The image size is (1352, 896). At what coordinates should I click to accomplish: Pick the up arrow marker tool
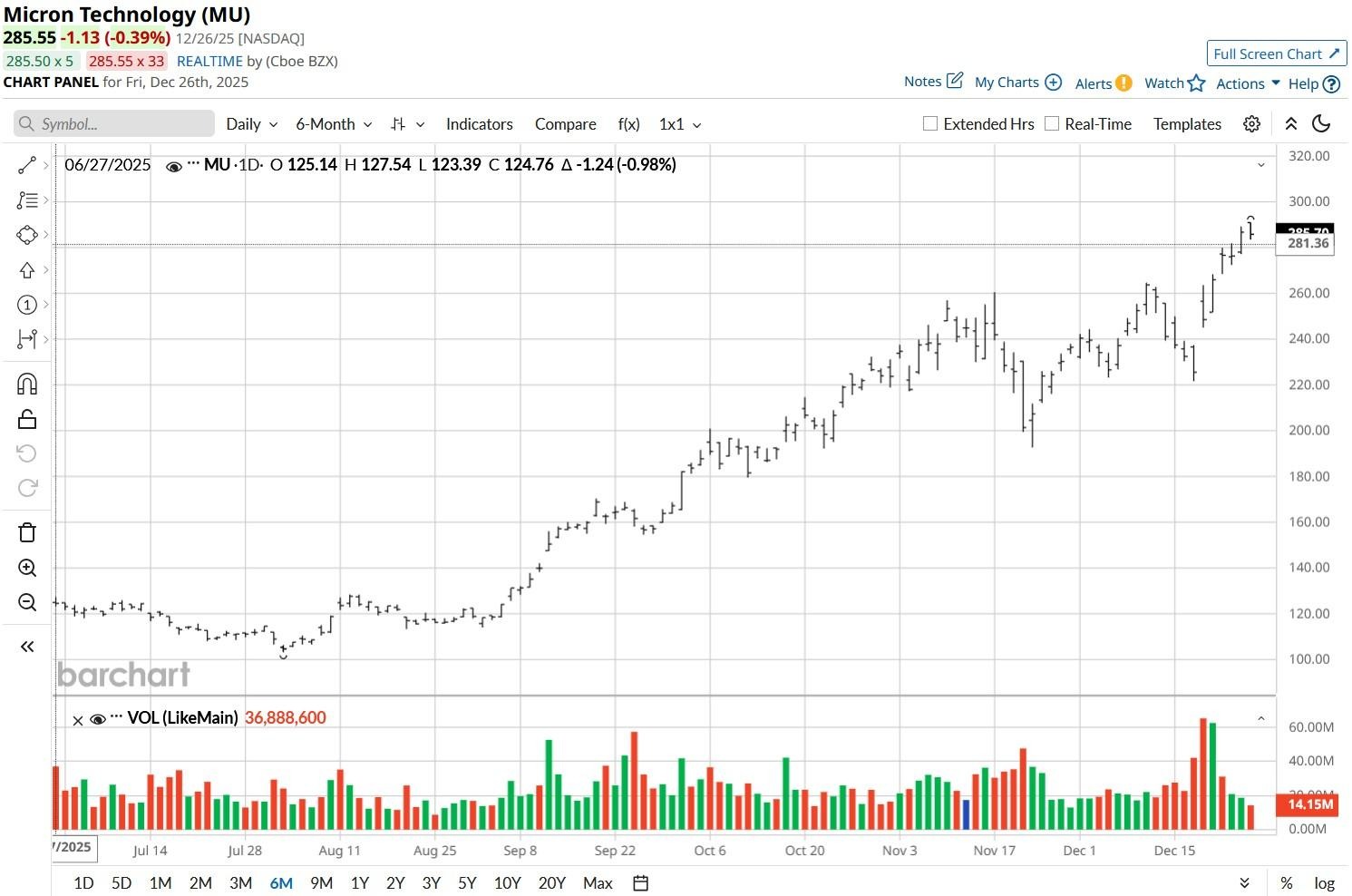pyautogui.click(x=27, y=270)
